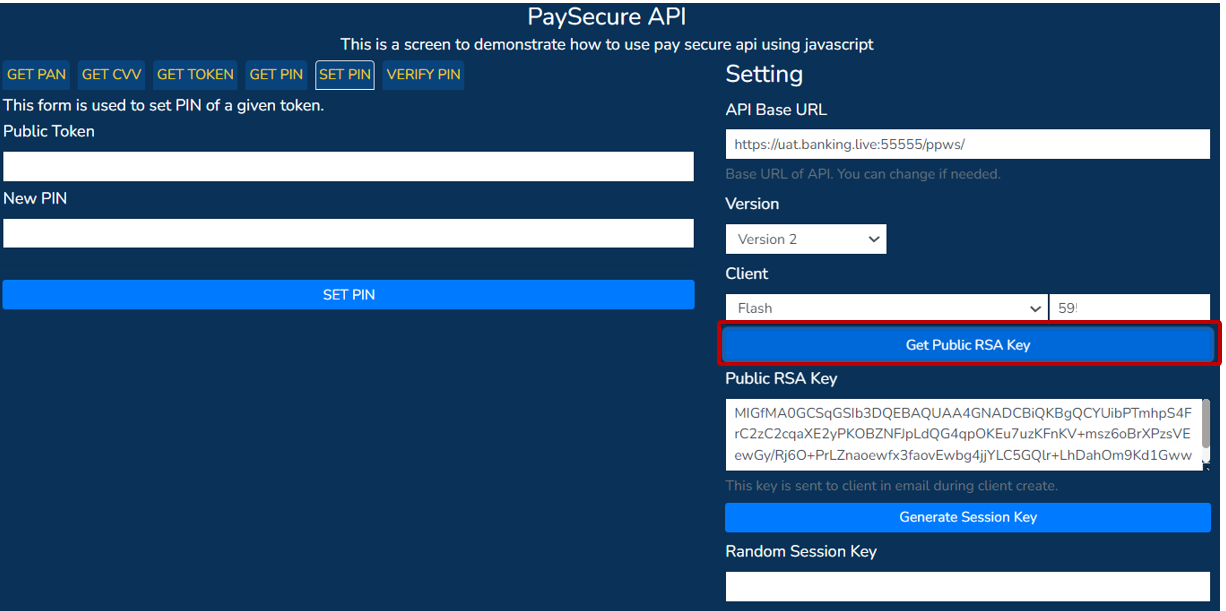
Task: Click the Client label
Action: pos(747,273)
